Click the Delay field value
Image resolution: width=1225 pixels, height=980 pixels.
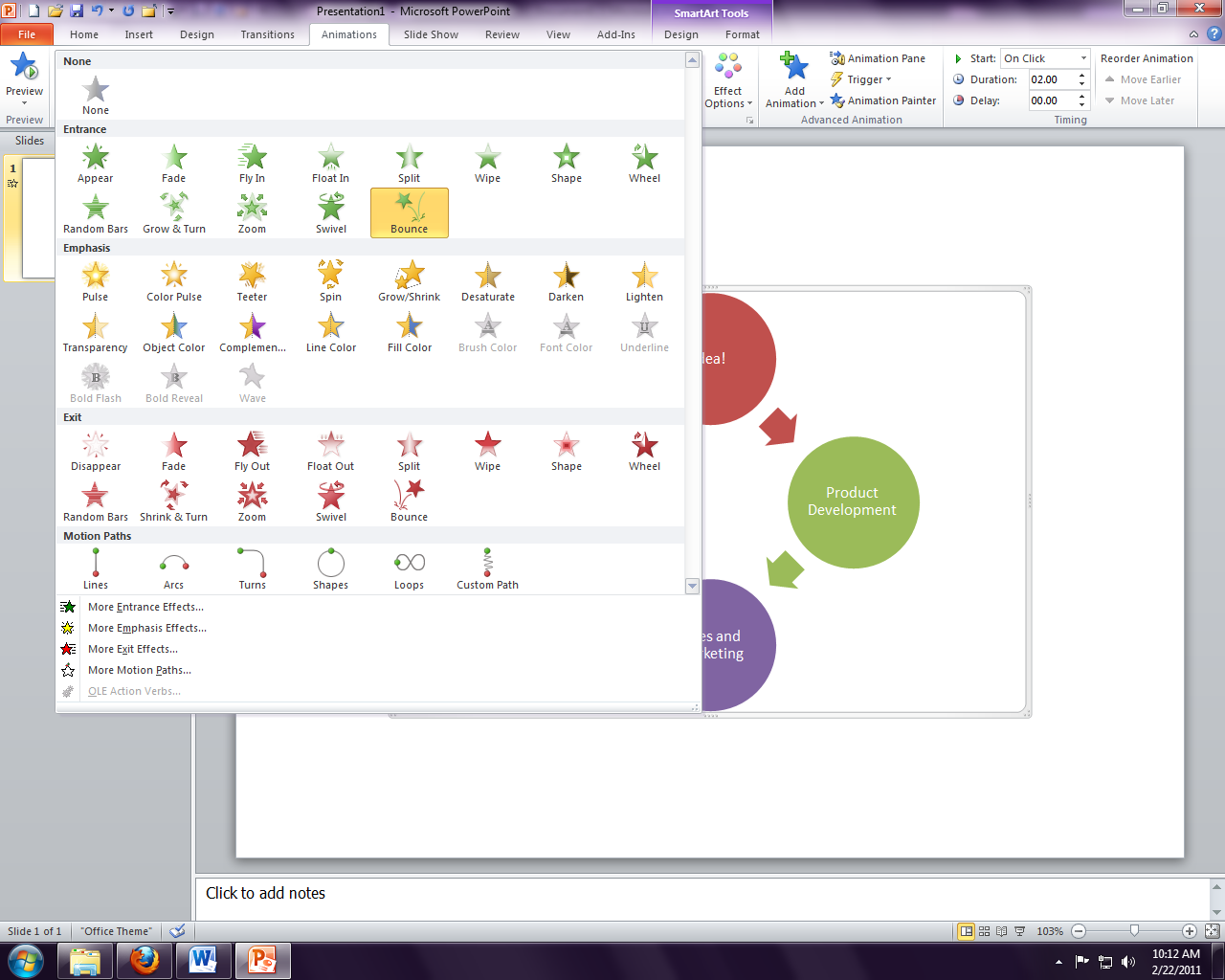(1053, 100)
